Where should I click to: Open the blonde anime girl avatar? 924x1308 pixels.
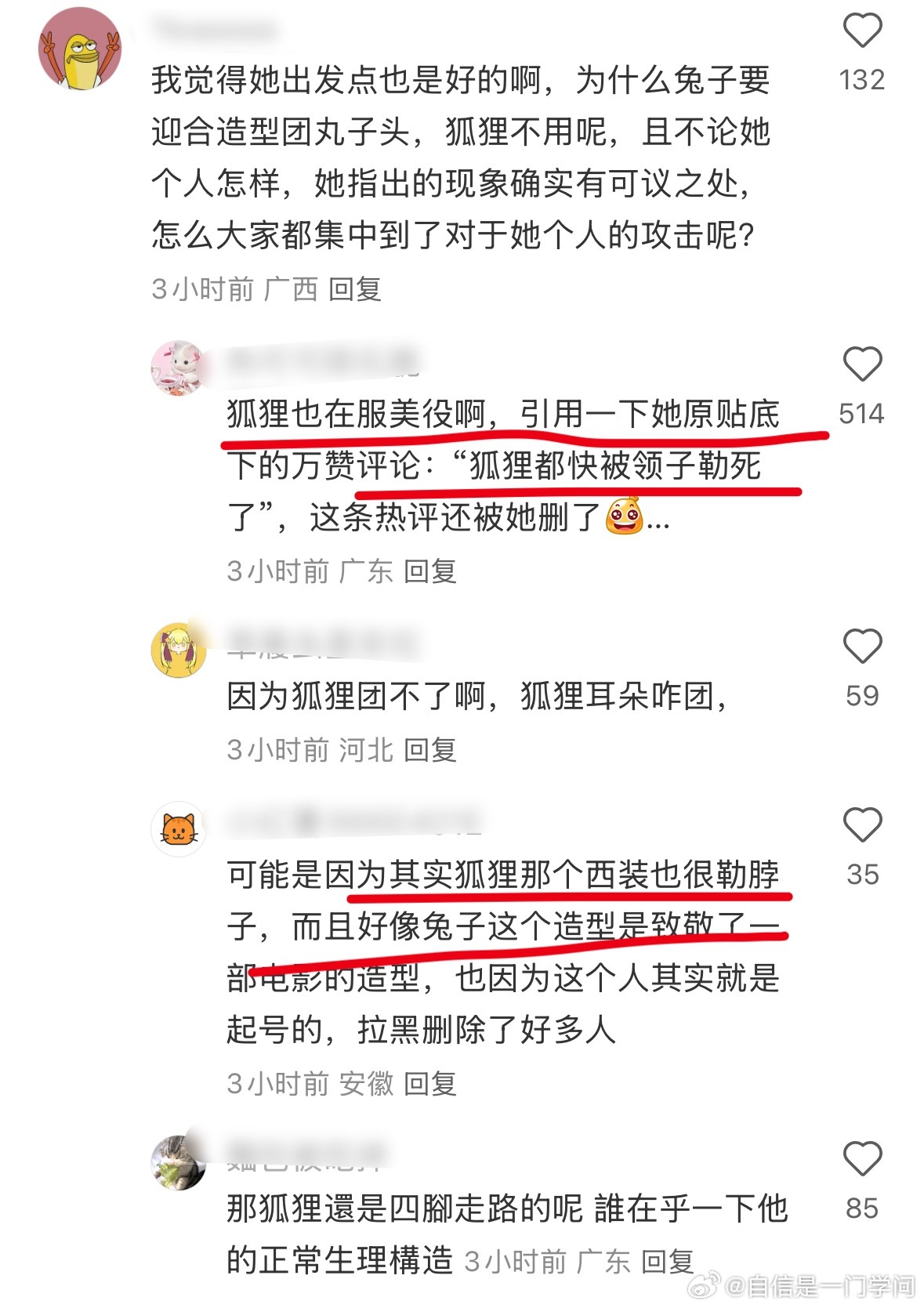click(x=179, y=650)
